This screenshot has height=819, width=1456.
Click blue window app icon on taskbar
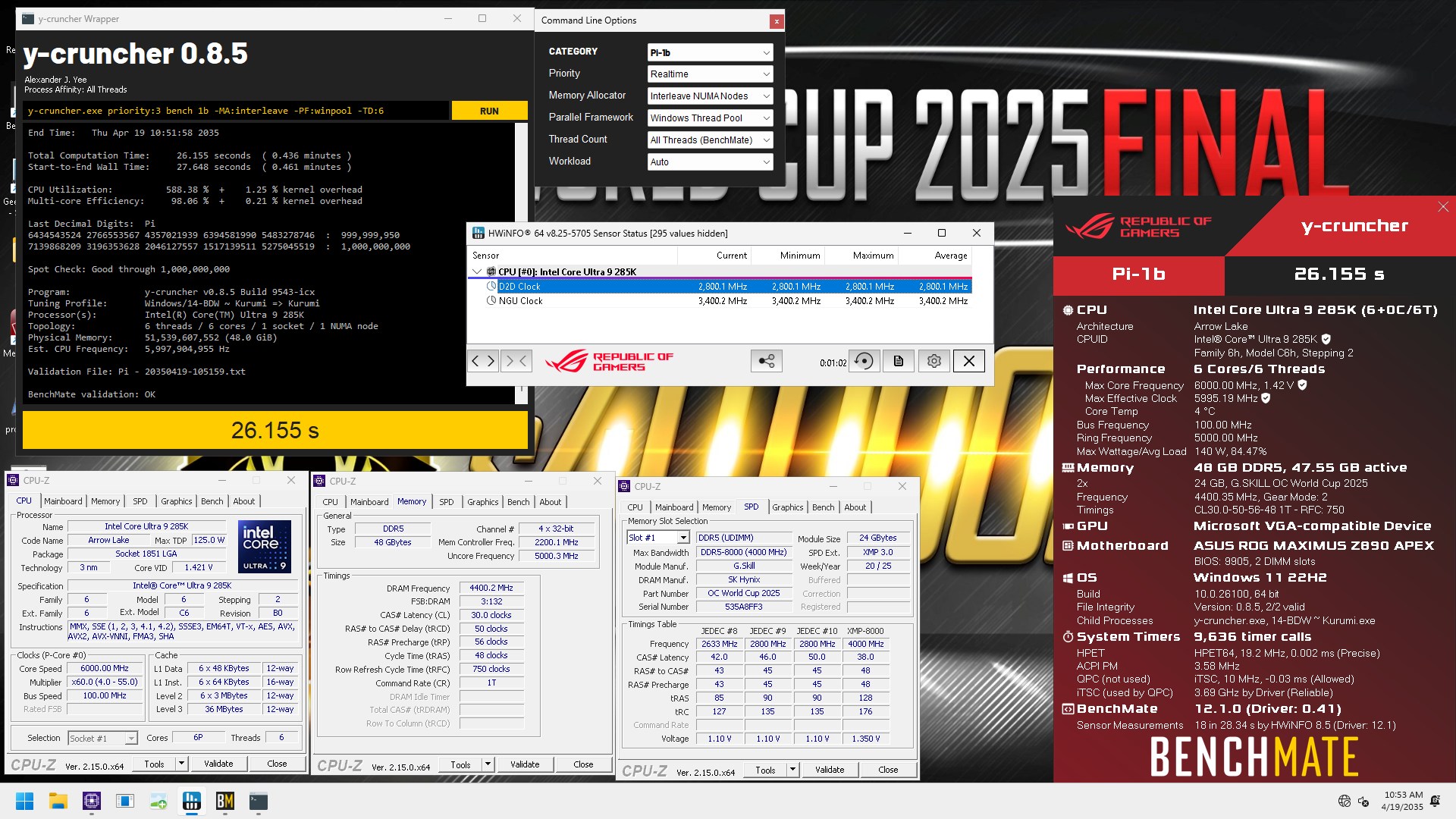point(125,801)
